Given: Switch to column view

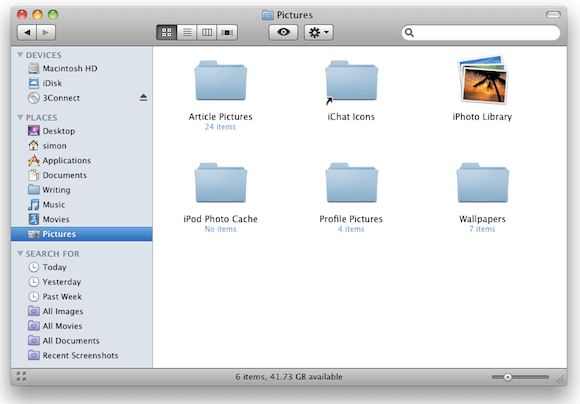Looking at the screenshot, I should 207,33.
